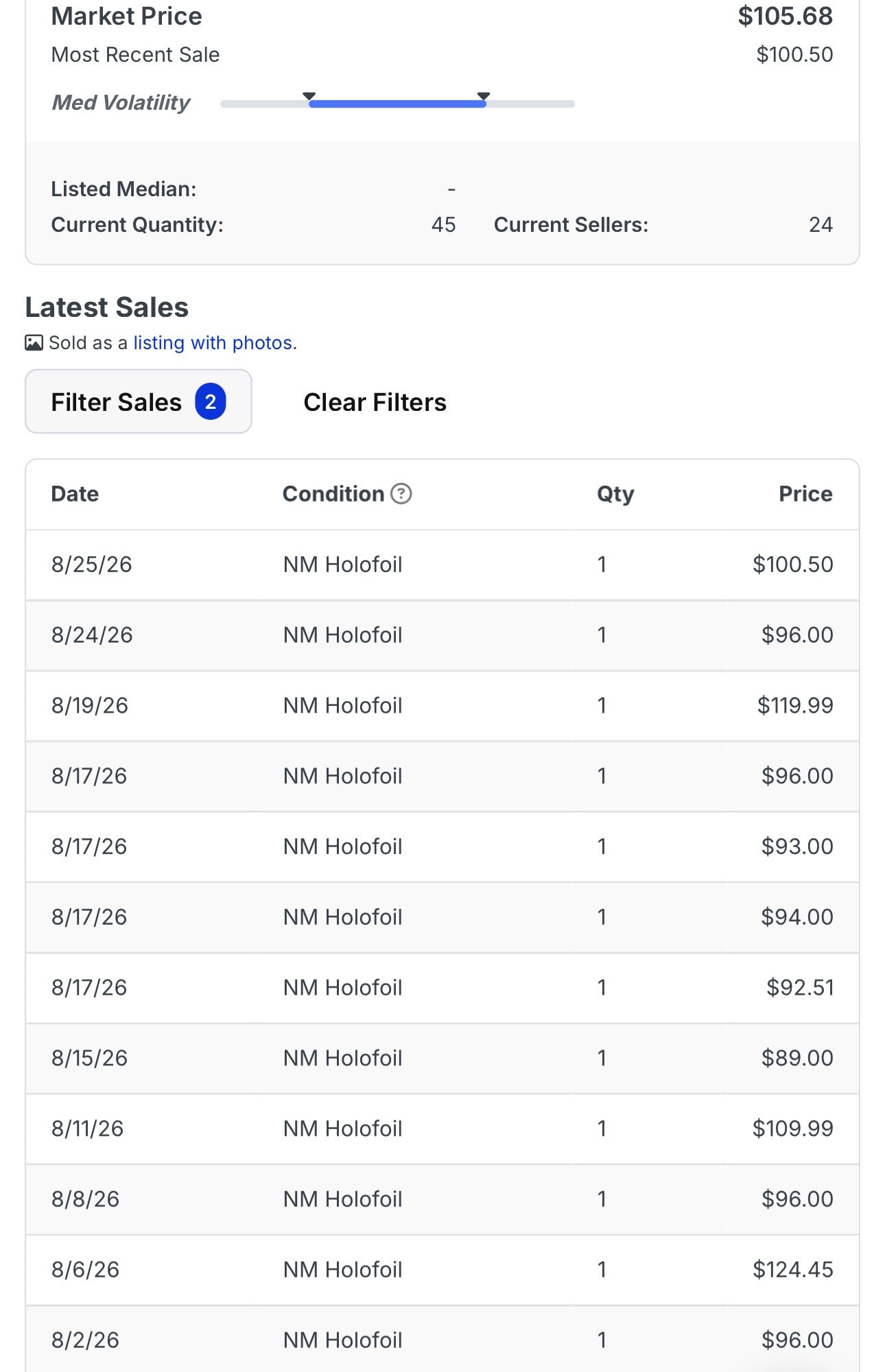Open the listing with photos link
This screenshot has height=1372, width=885.
pyautogui.click(x=213, y=342)
